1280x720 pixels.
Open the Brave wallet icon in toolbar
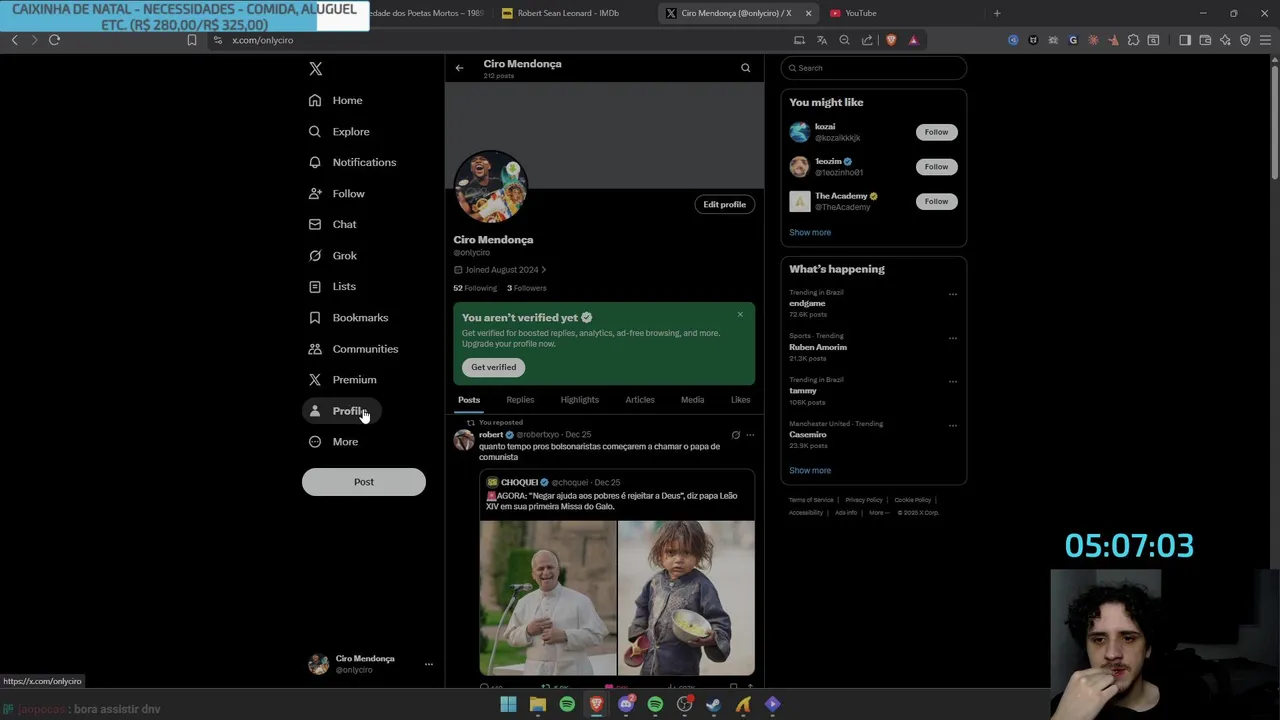tap(1205, 40)
